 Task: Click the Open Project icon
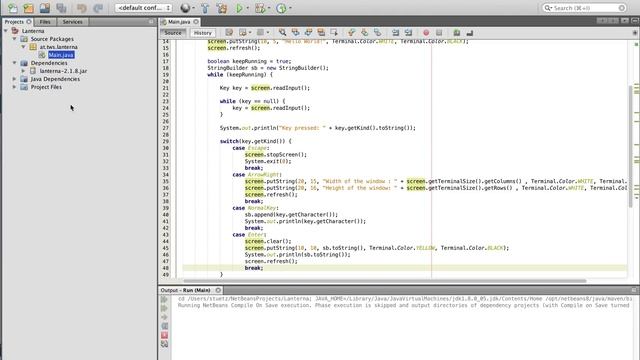(45, 8)
